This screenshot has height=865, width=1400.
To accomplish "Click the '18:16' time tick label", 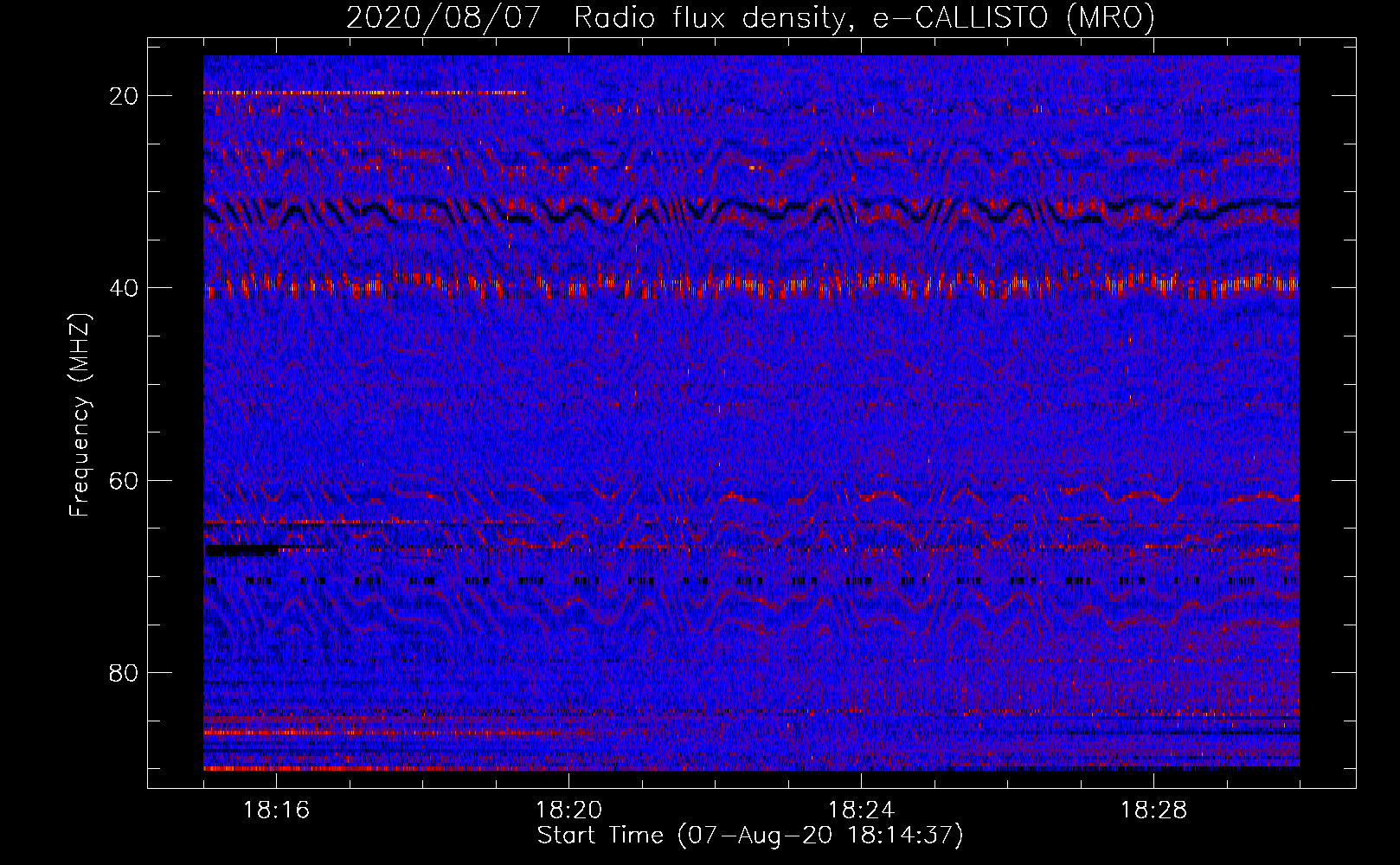I will click(x=277, y=811).
